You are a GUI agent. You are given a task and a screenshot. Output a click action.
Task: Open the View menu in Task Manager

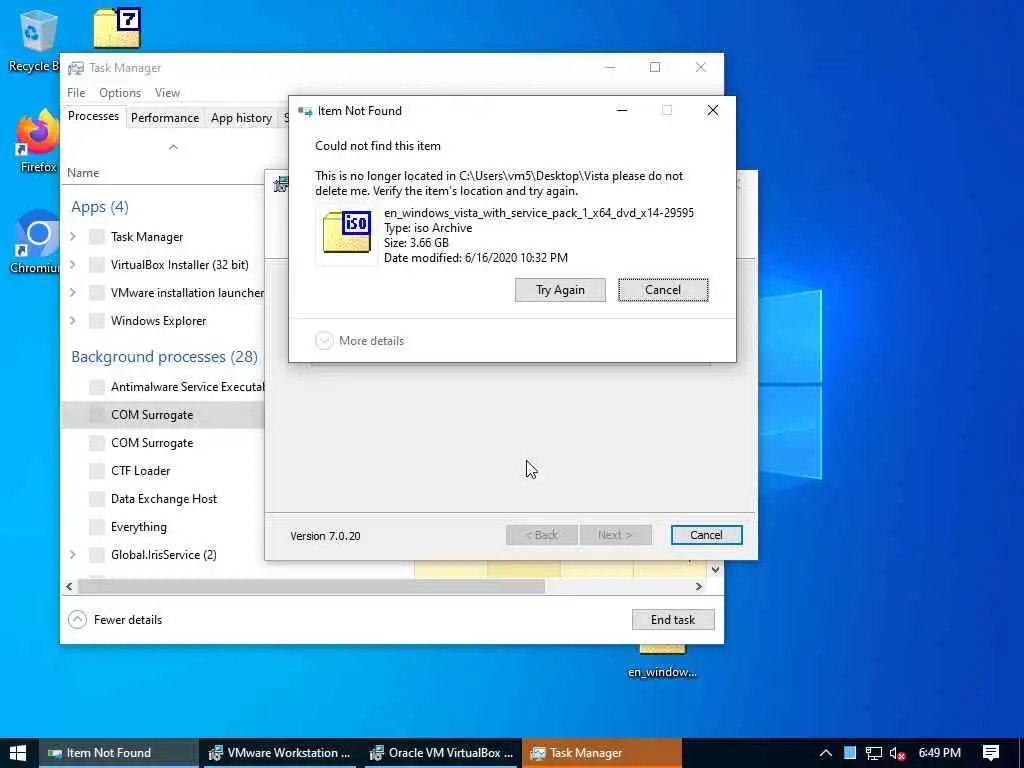tap(167, 93)
